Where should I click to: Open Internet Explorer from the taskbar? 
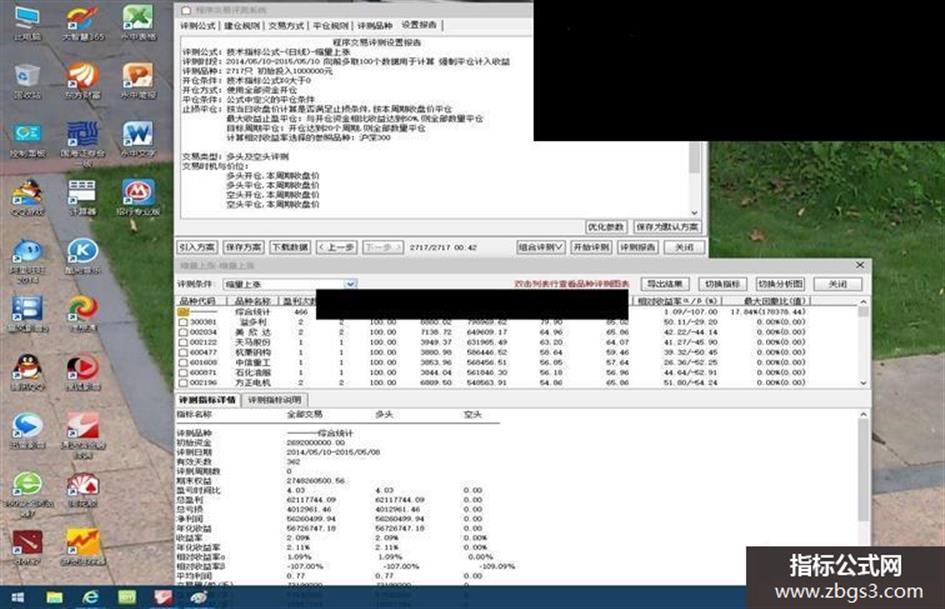click(90, 597)
